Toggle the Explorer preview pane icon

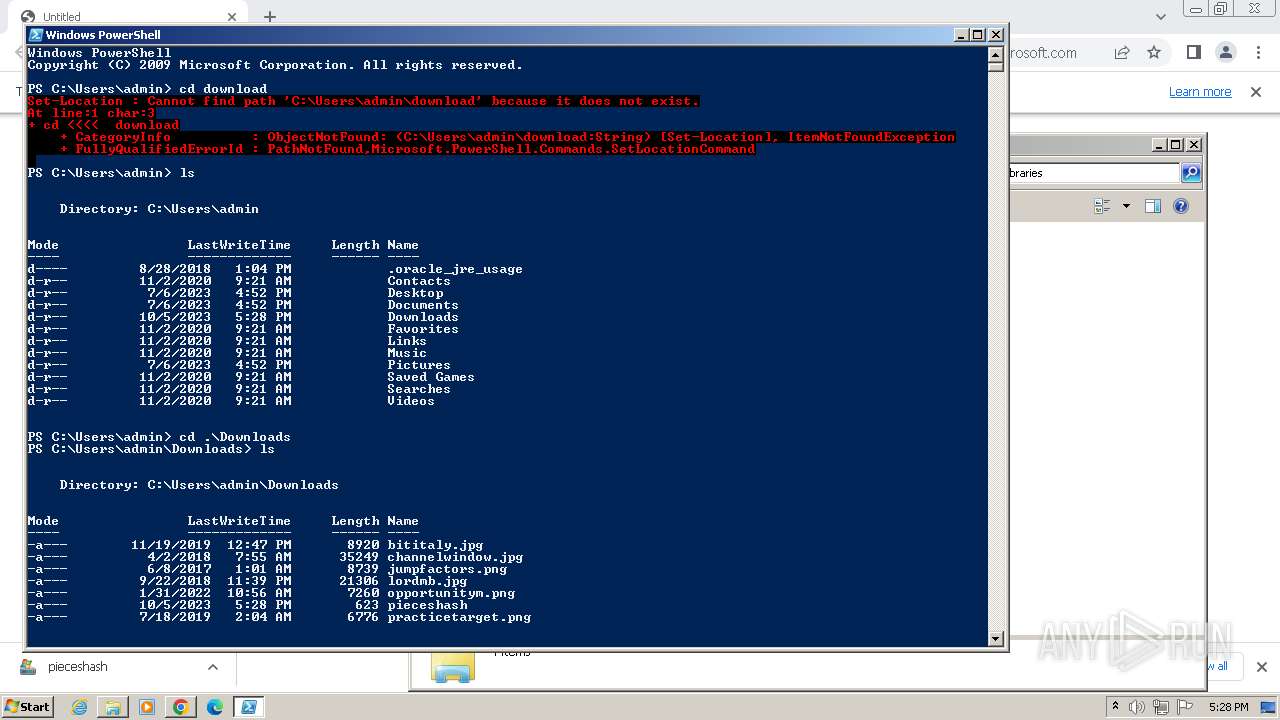tap(1153, 206)
